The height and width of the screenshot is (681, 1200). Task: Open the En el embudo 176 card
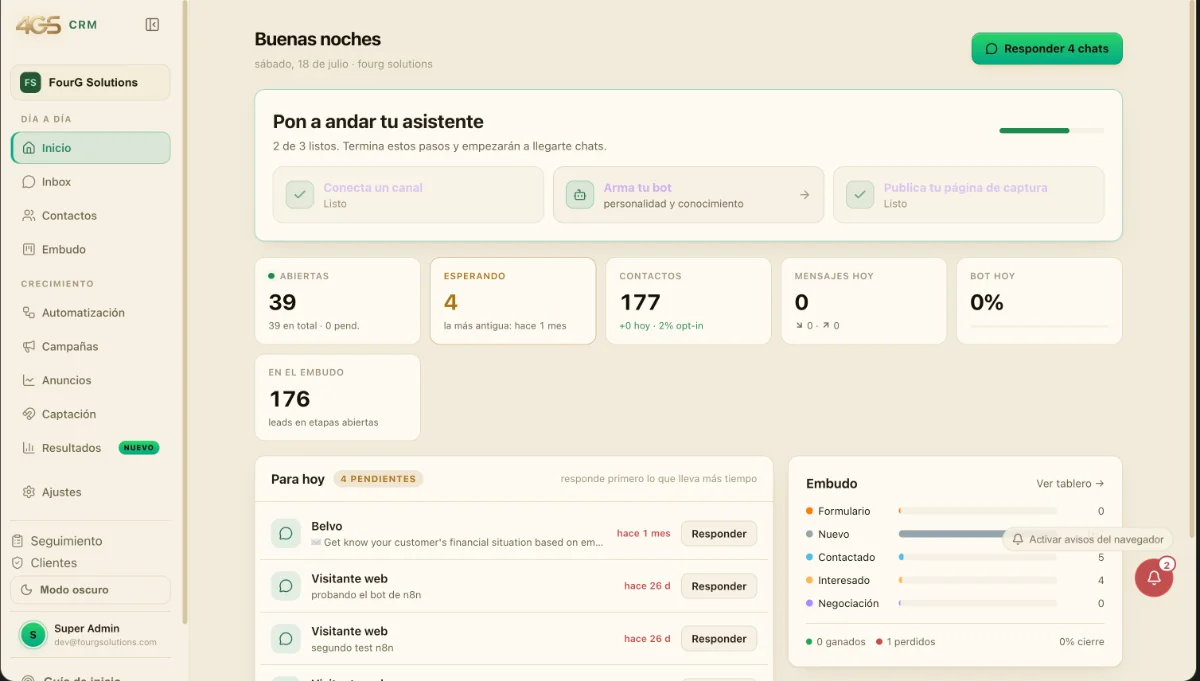337,397
